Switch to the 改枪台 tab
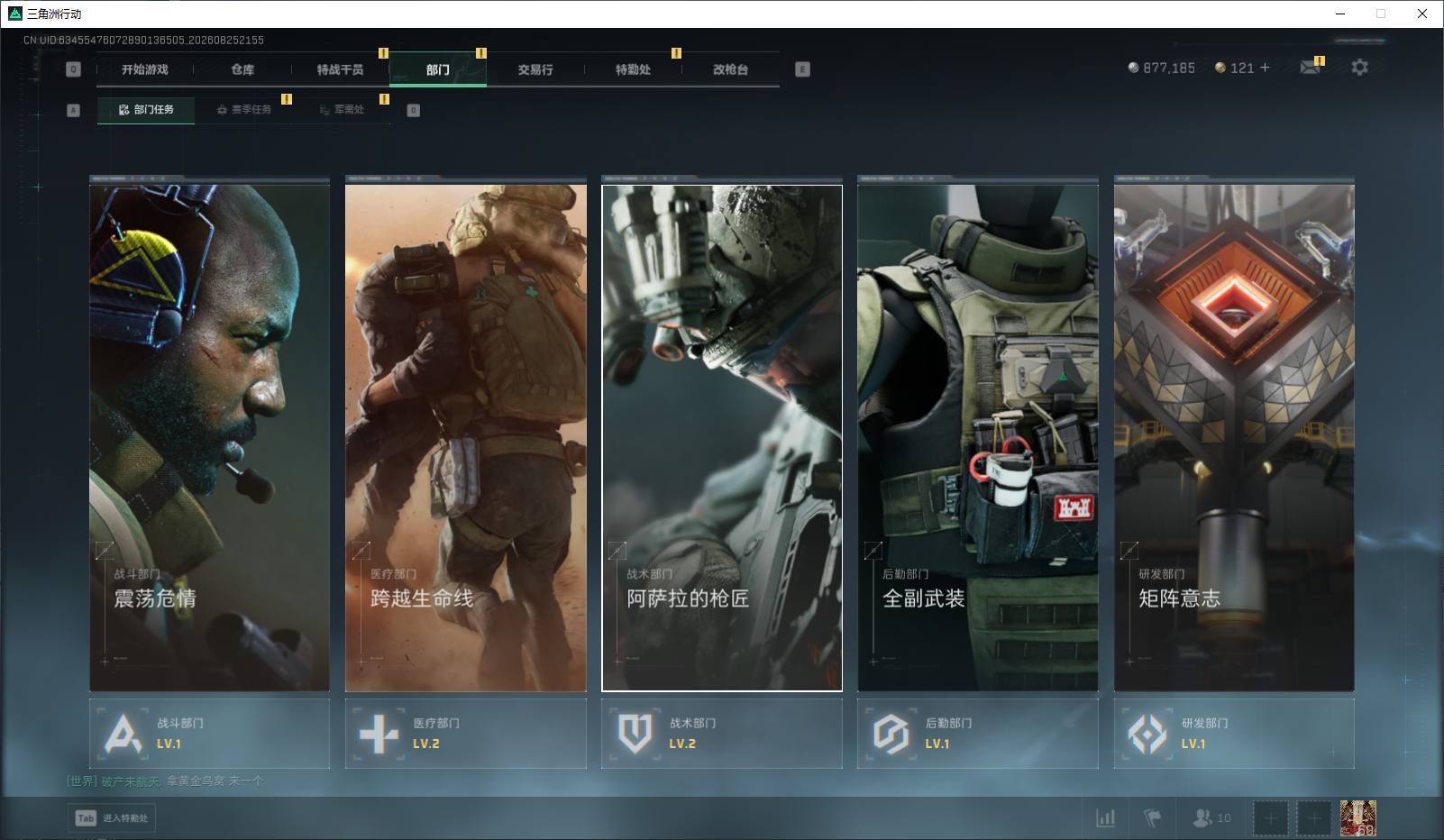Viewport: 1444px width, 840px height. coord(730,69)
